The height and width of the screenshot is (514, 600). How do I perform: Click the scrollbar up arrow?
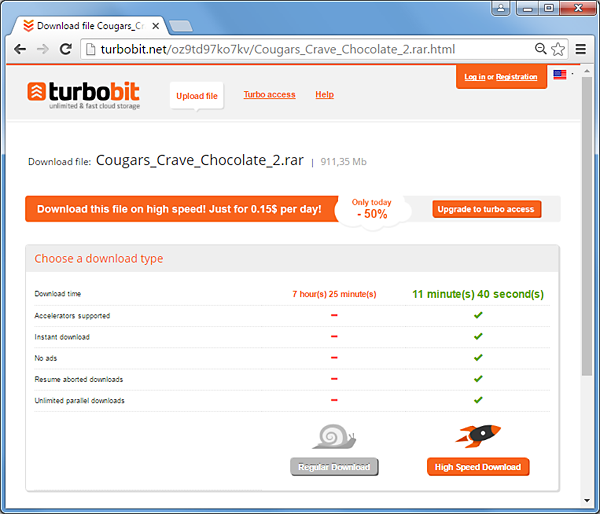click(x=587, y=71)
